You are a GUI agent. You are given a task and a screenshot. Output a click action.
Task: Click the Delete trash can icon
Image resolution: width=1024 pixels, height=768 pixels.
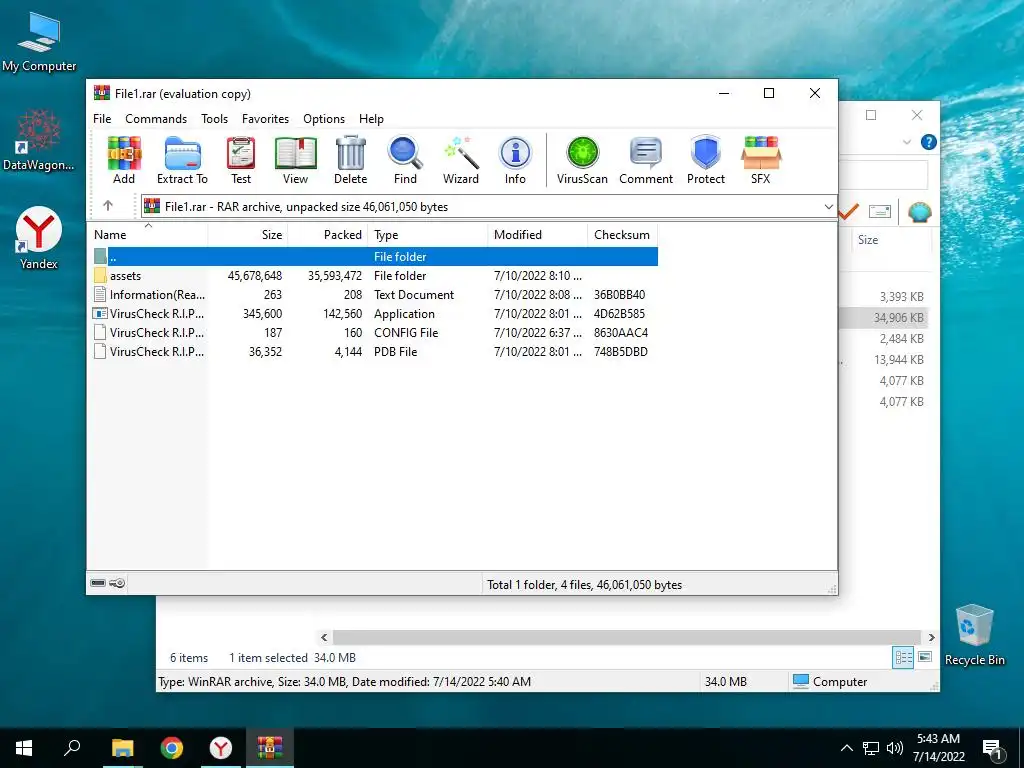pyautogui.click(x=351, y=160)
